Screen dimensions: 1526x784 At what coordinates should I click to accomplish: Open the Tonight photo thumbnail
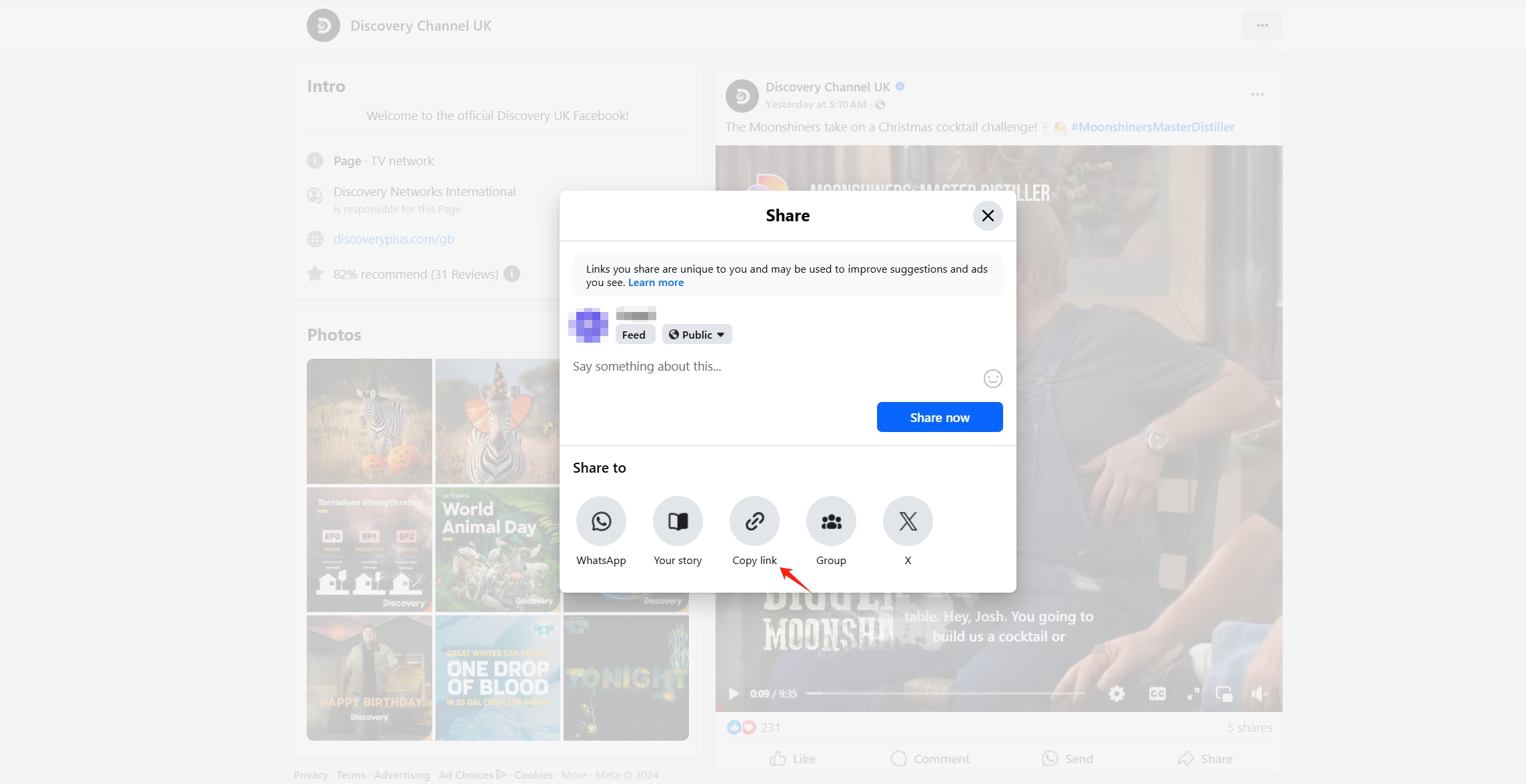(626, 678)
